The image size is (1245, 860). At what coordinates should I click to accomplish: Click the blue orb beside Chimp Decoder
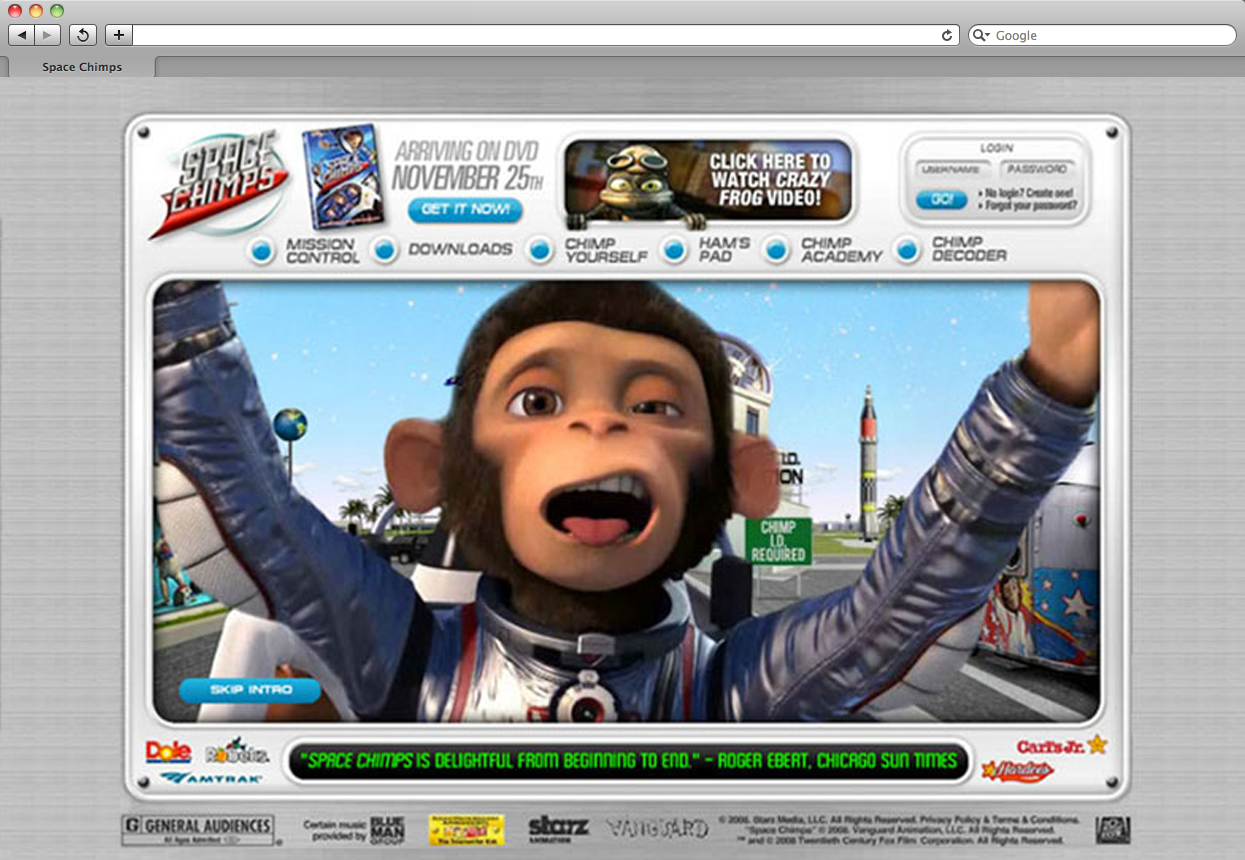(x=907, y=251)
